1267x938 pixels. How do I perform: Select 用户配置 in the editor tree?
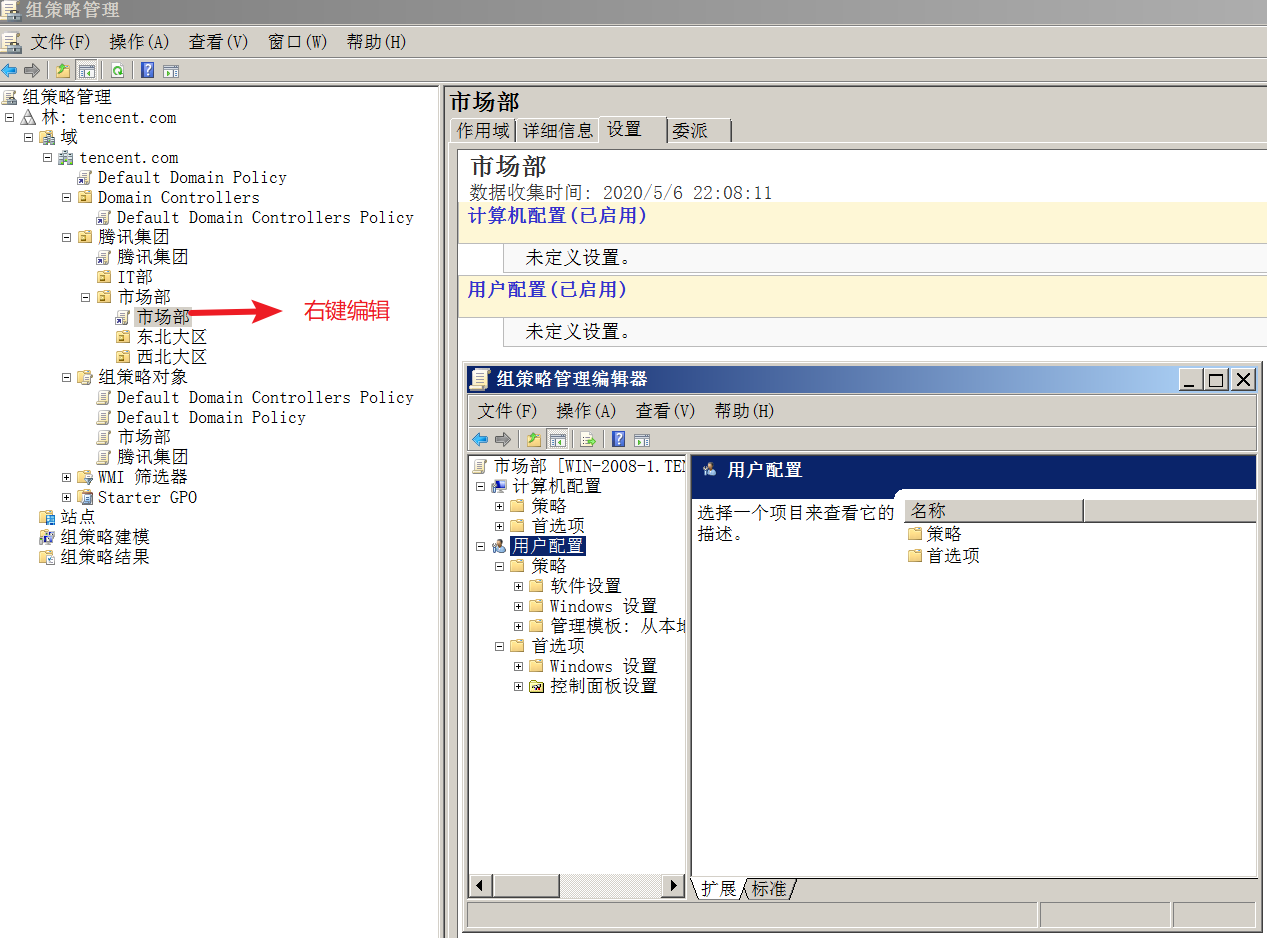(x=548, y=546)
